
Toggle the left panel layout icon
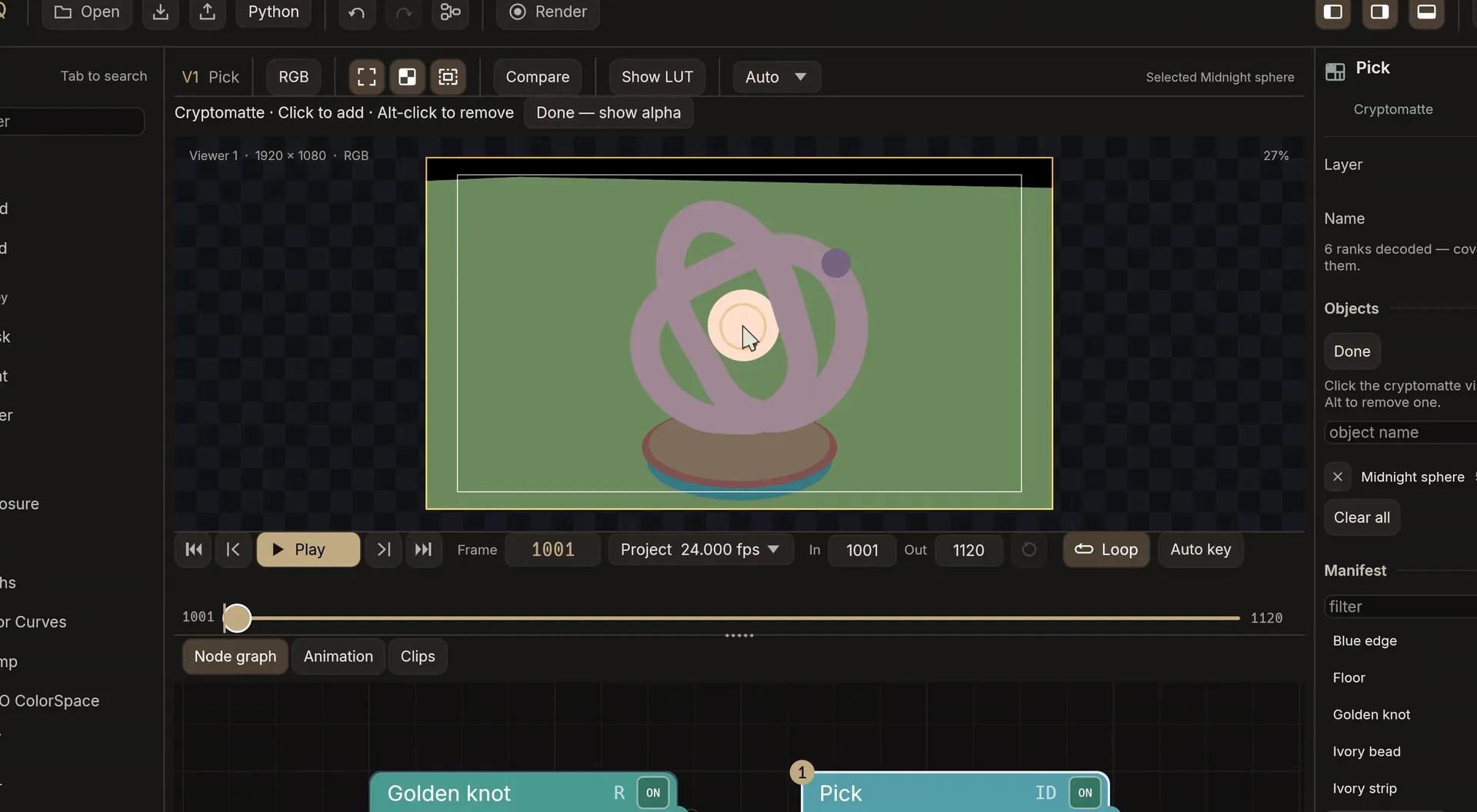click(x=1333, y=12)
